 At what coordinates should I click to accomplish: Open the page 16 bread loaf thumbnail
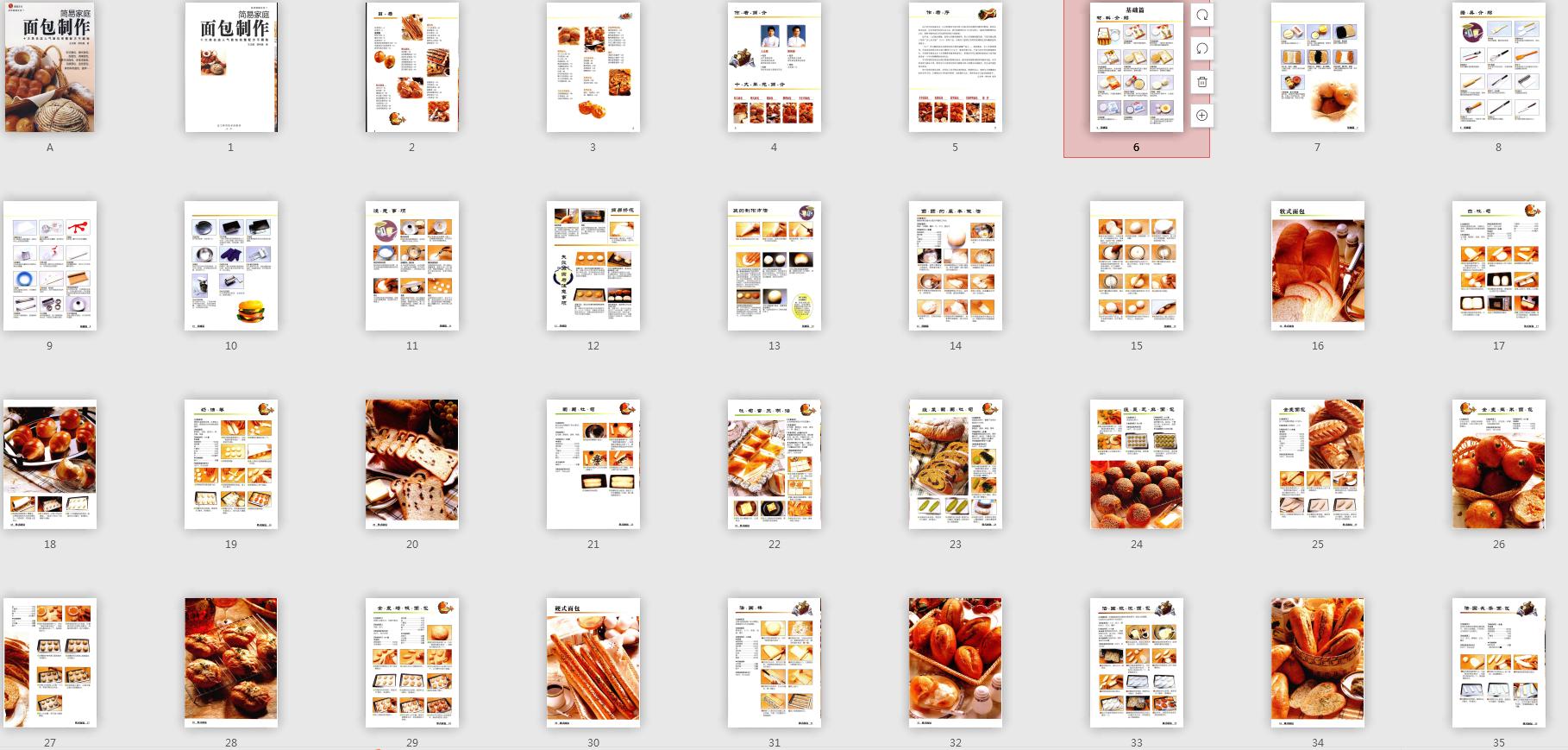(1317, 266)
